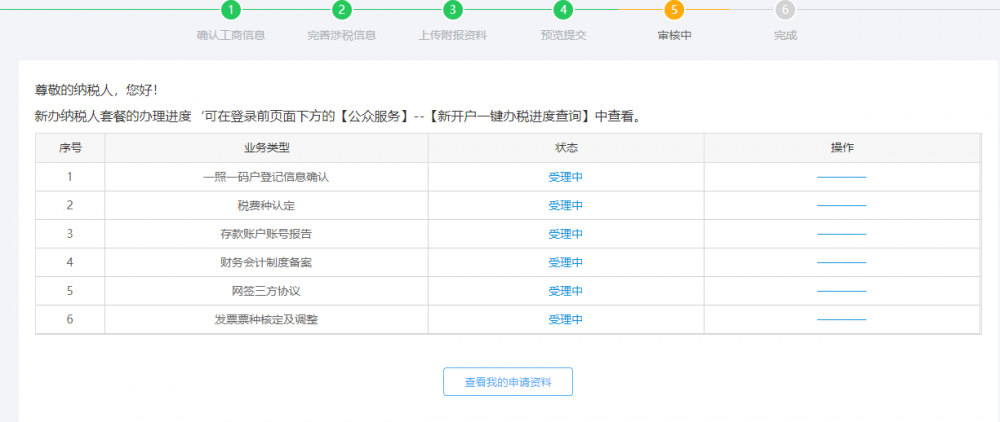The image size is (1000, 422).
Task: Click the 状态 column header
Action: point(566,148)
